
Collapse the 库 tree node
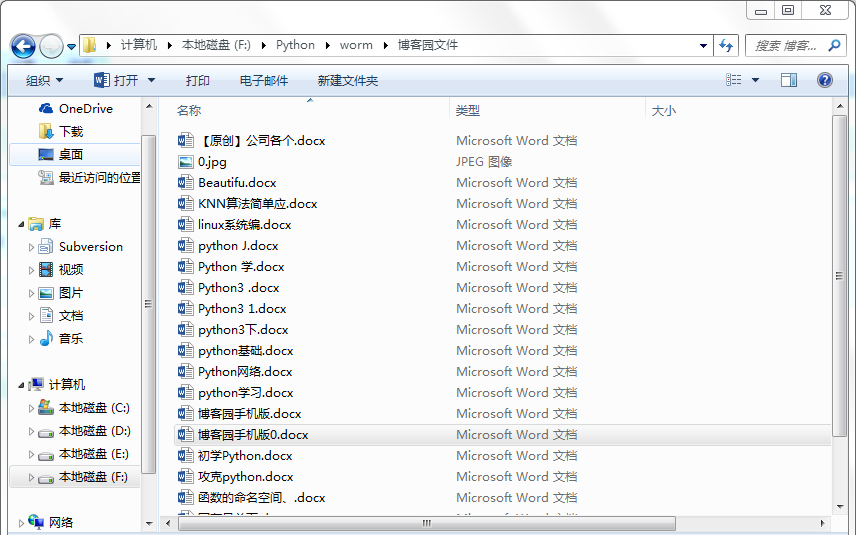[21, 224]
